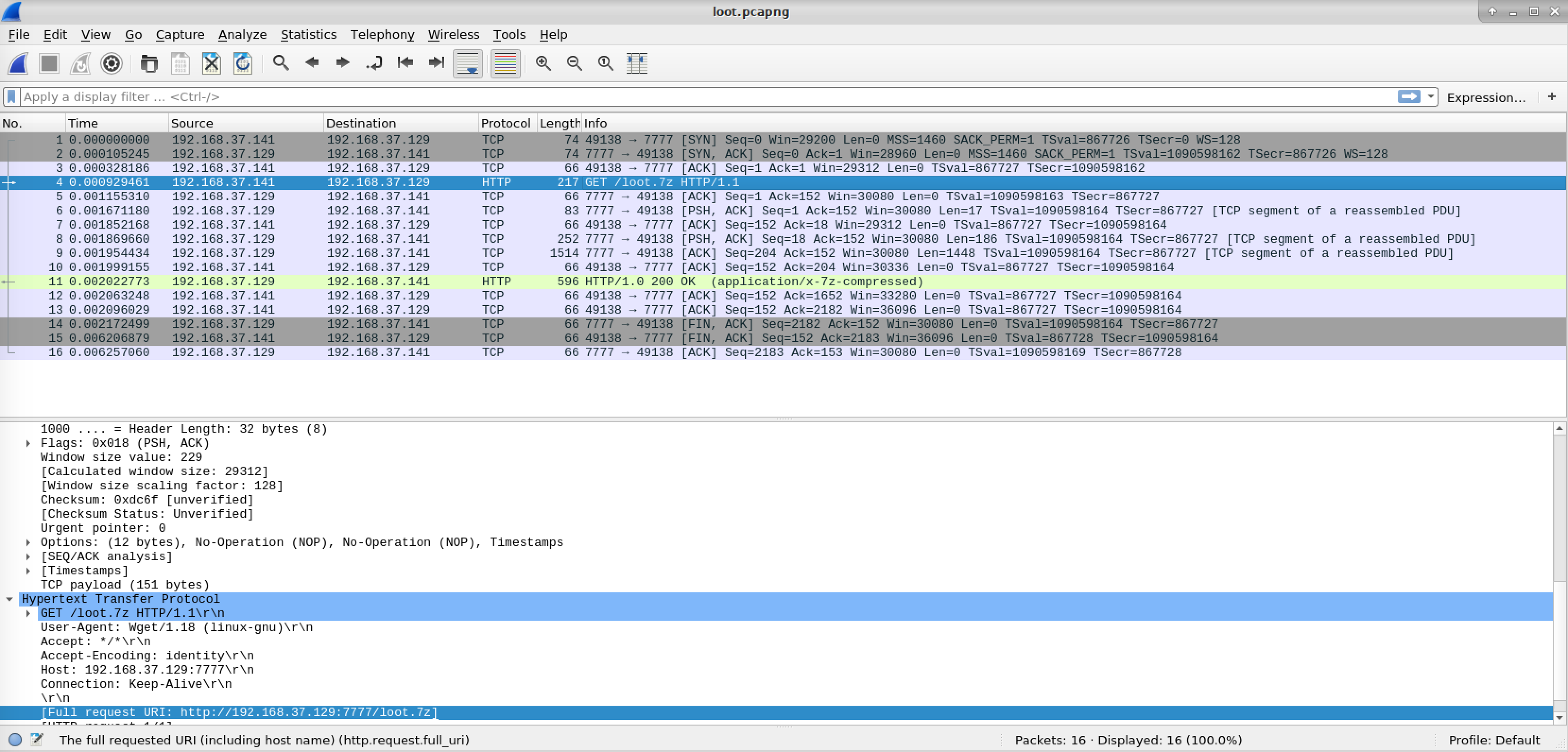The image size is (1568, 752).
Task: Reset text to normal size
Action: click(x=606, y=63)
